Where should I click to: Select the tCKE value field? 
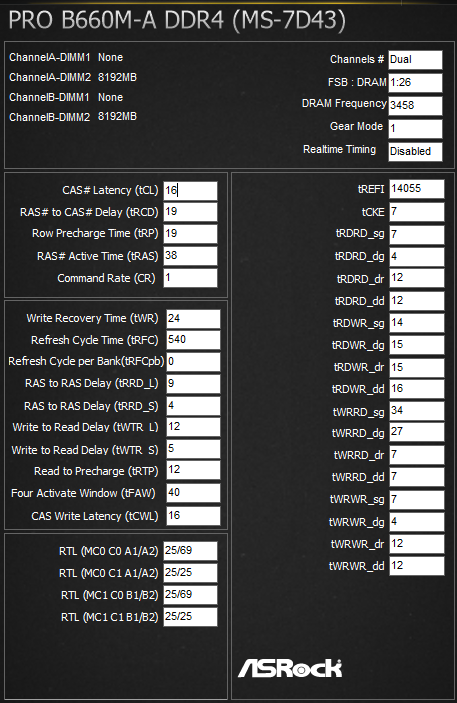[x=417, y=212]
